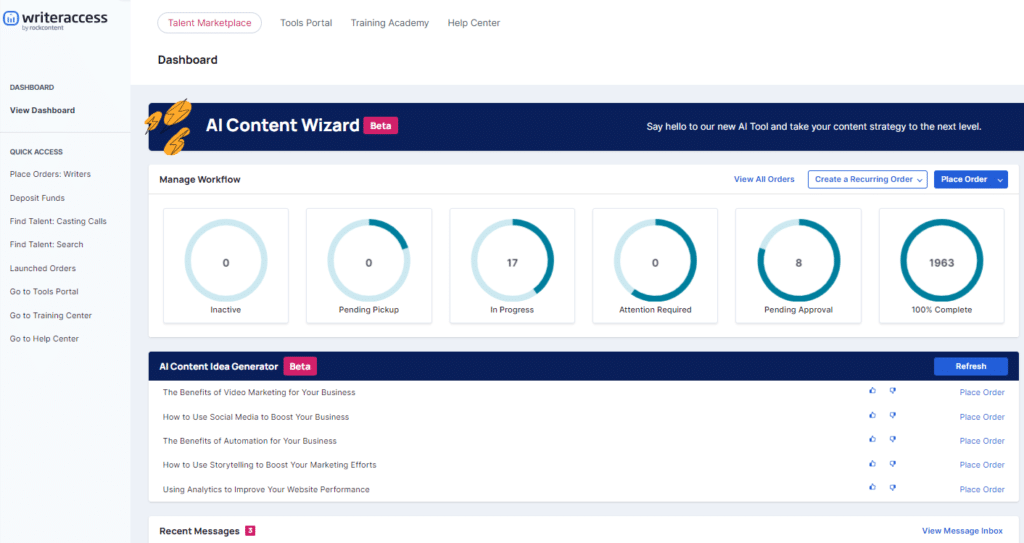
Task: Thumbs down 'The Benefits of Automation' idea
Action: pyautogui.click(x=893, y=439)
